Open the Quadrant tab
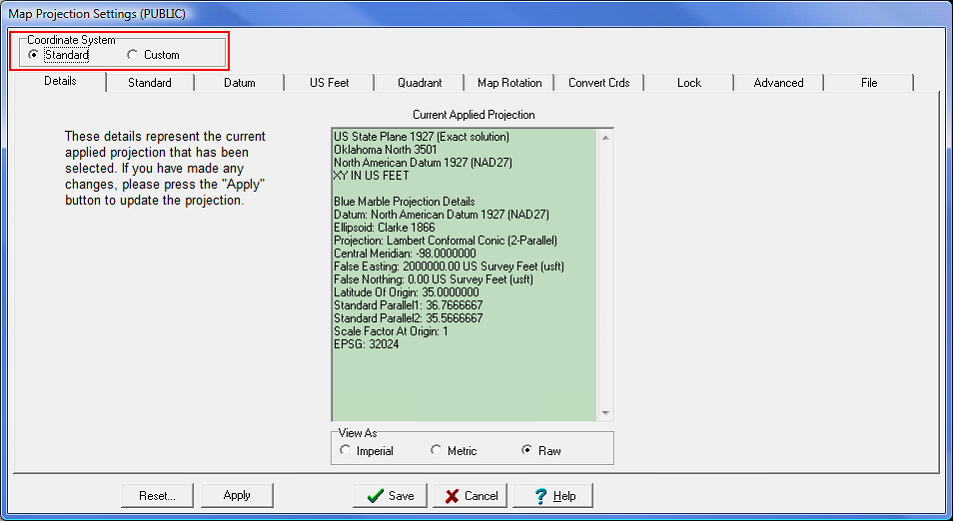 coord(419,83)
